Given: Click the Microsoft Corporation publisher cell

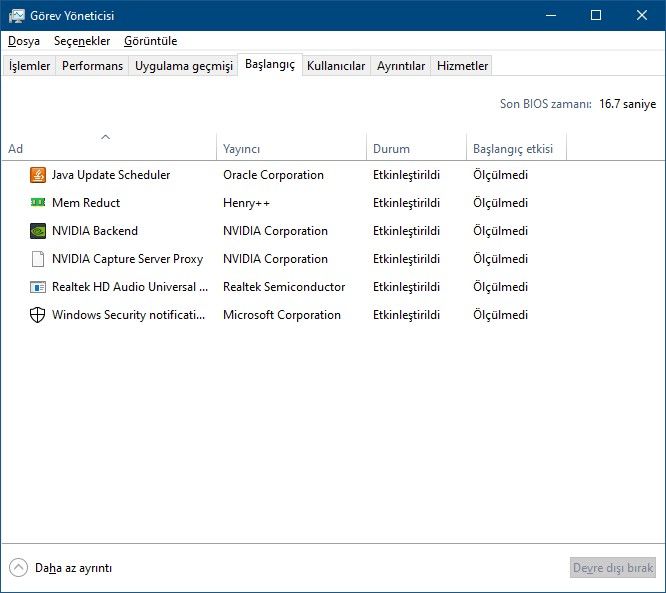Looking at the screenshot, I should pyautogui.click(x=282, y=315).
